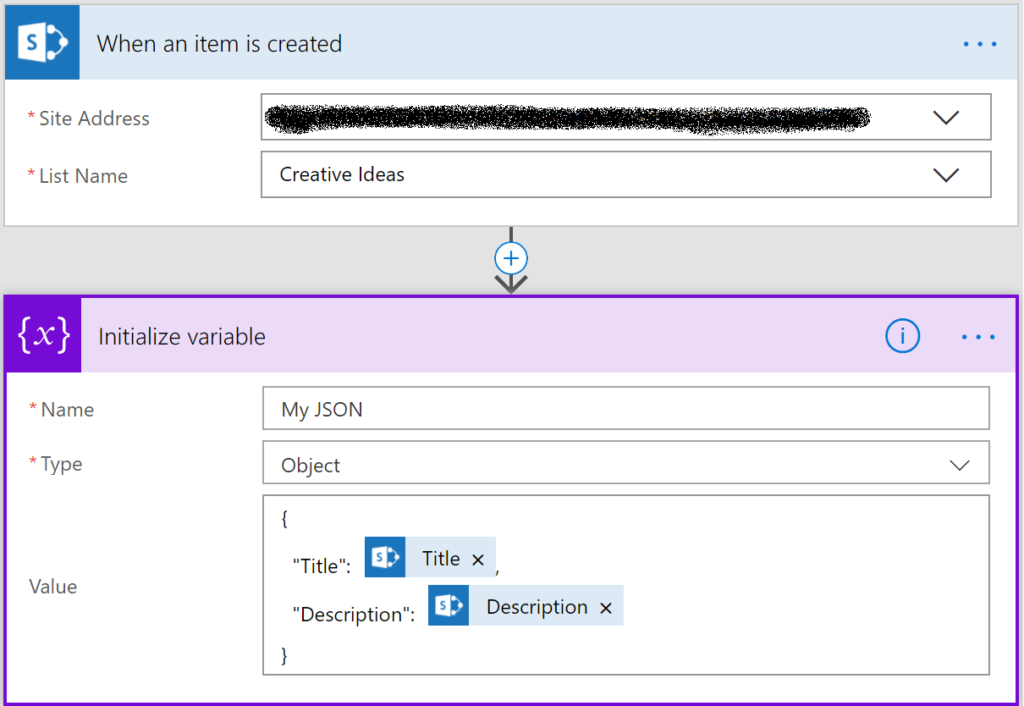Click the SharePoint trigger icon
This screenshot has width=1024, height=706.
pos(41,42)
